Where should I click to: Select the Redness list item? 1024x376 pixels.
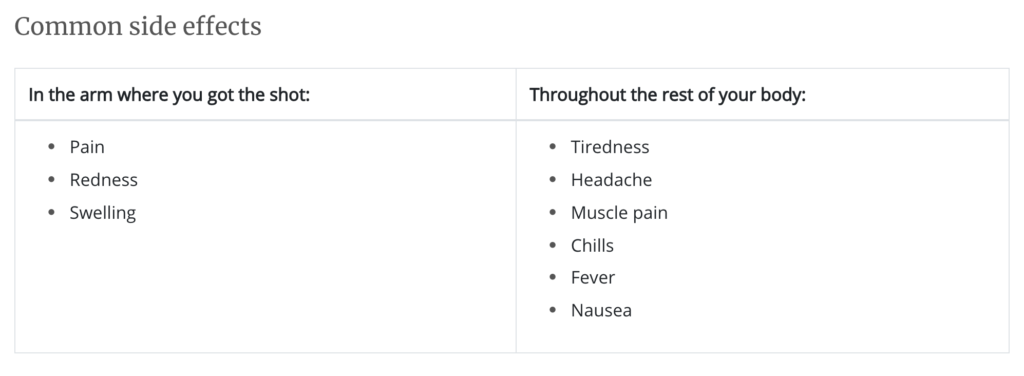click(104, 180)
